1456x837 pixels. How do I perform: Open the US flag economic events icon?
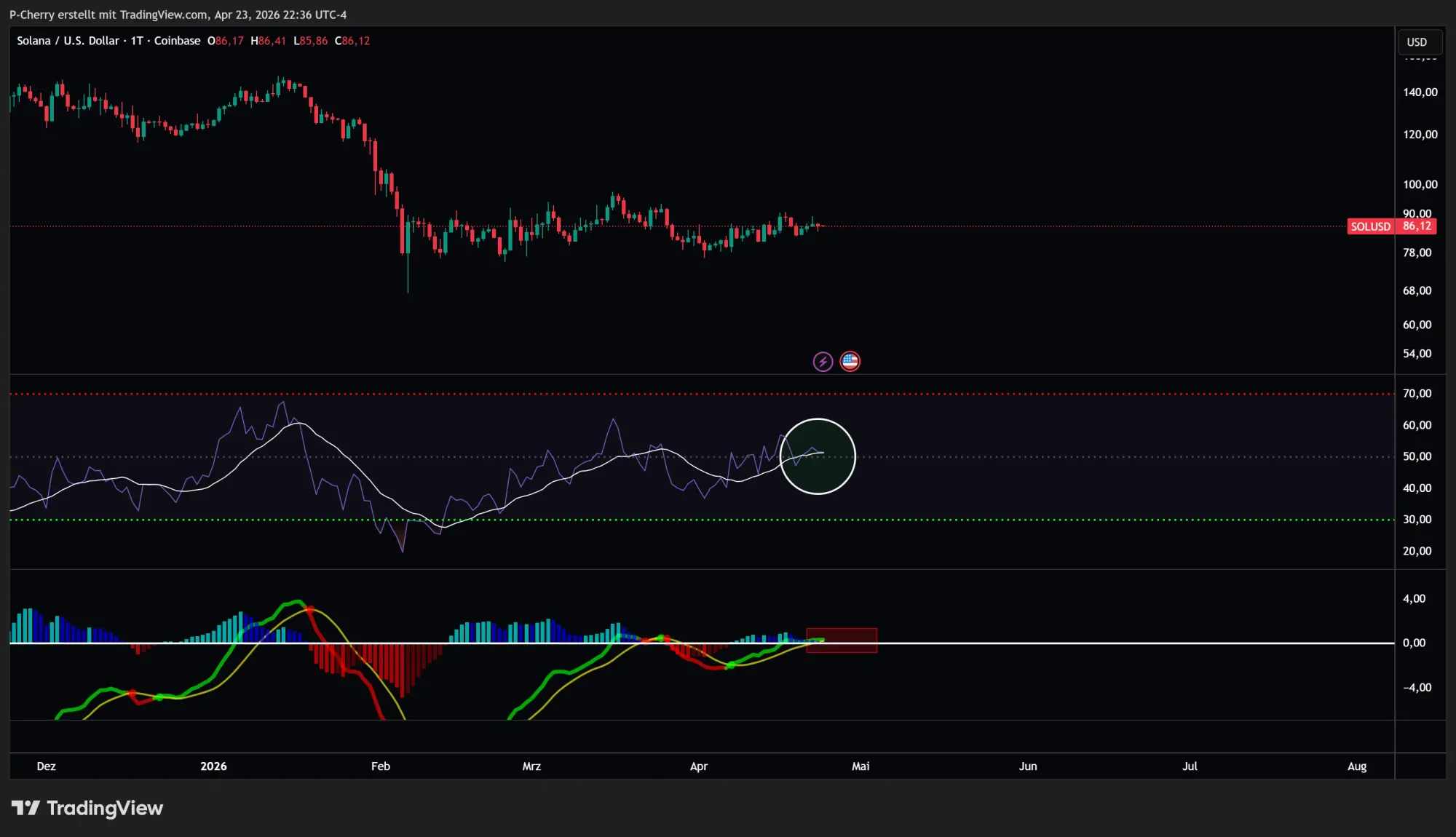pos(850,361)
